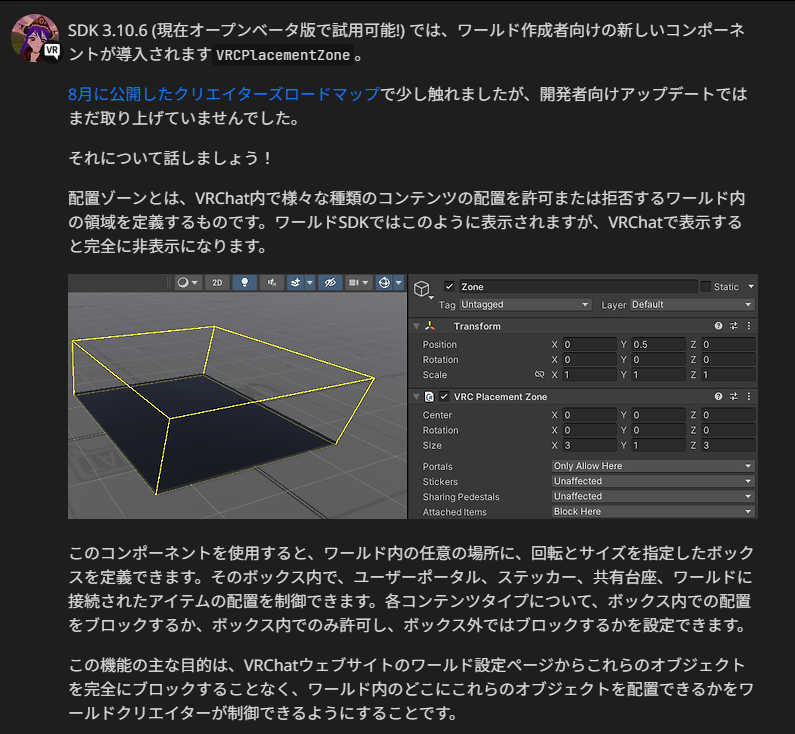The height and width of the screenshot is (734, 795).
Task: Toggle scene gizmos globe icon
Action: click(x=384, y=282)
